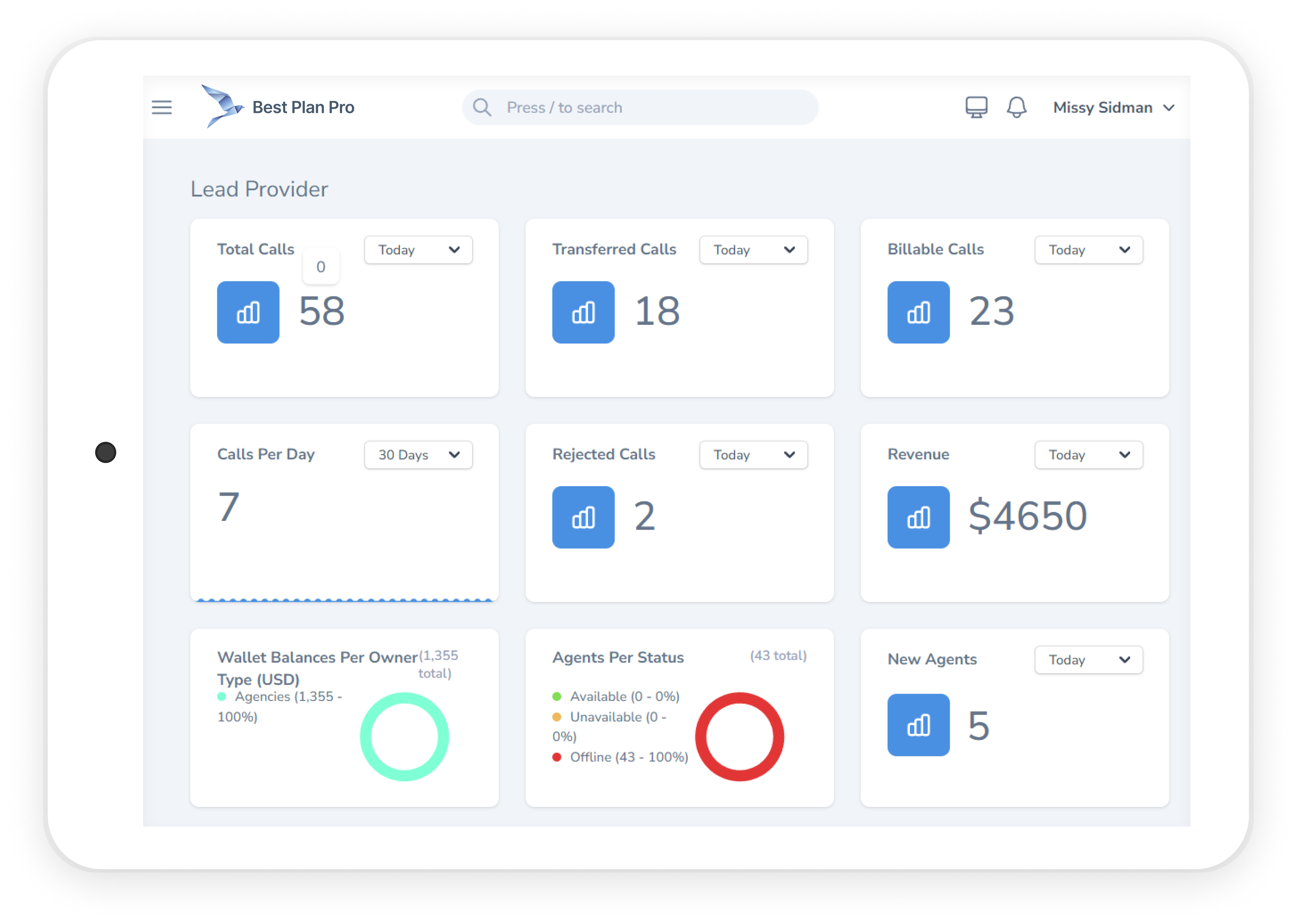Open Calls Per Day 30 Days dropdown
This screenshot has width=1296, height=924.
(418, 454)
